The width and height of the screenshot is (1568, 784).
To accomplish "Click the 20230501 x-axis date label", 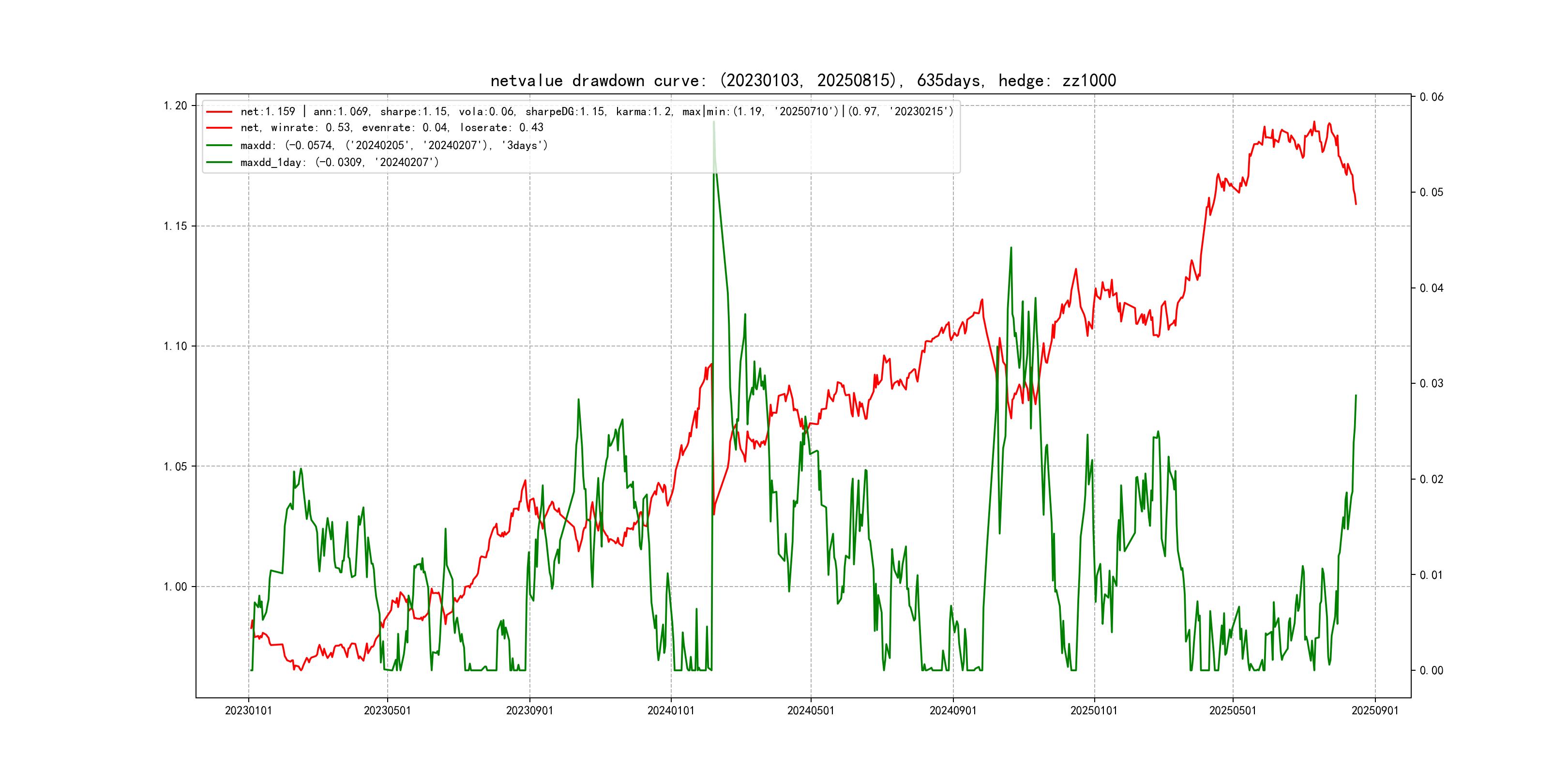I will tap(387, 710).
